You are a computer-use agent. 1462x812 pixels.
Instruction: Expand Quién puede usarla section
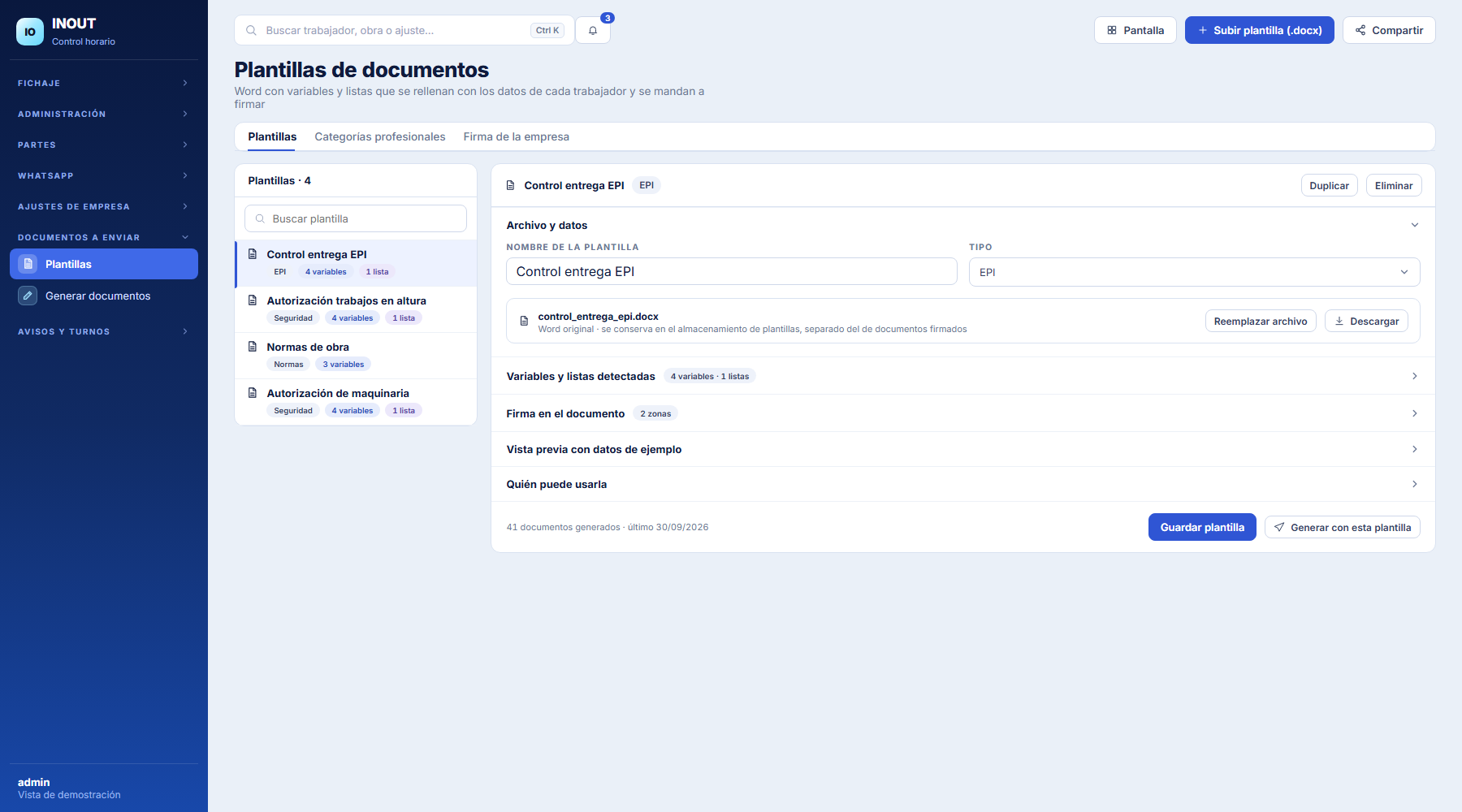[x=962, y=484]
